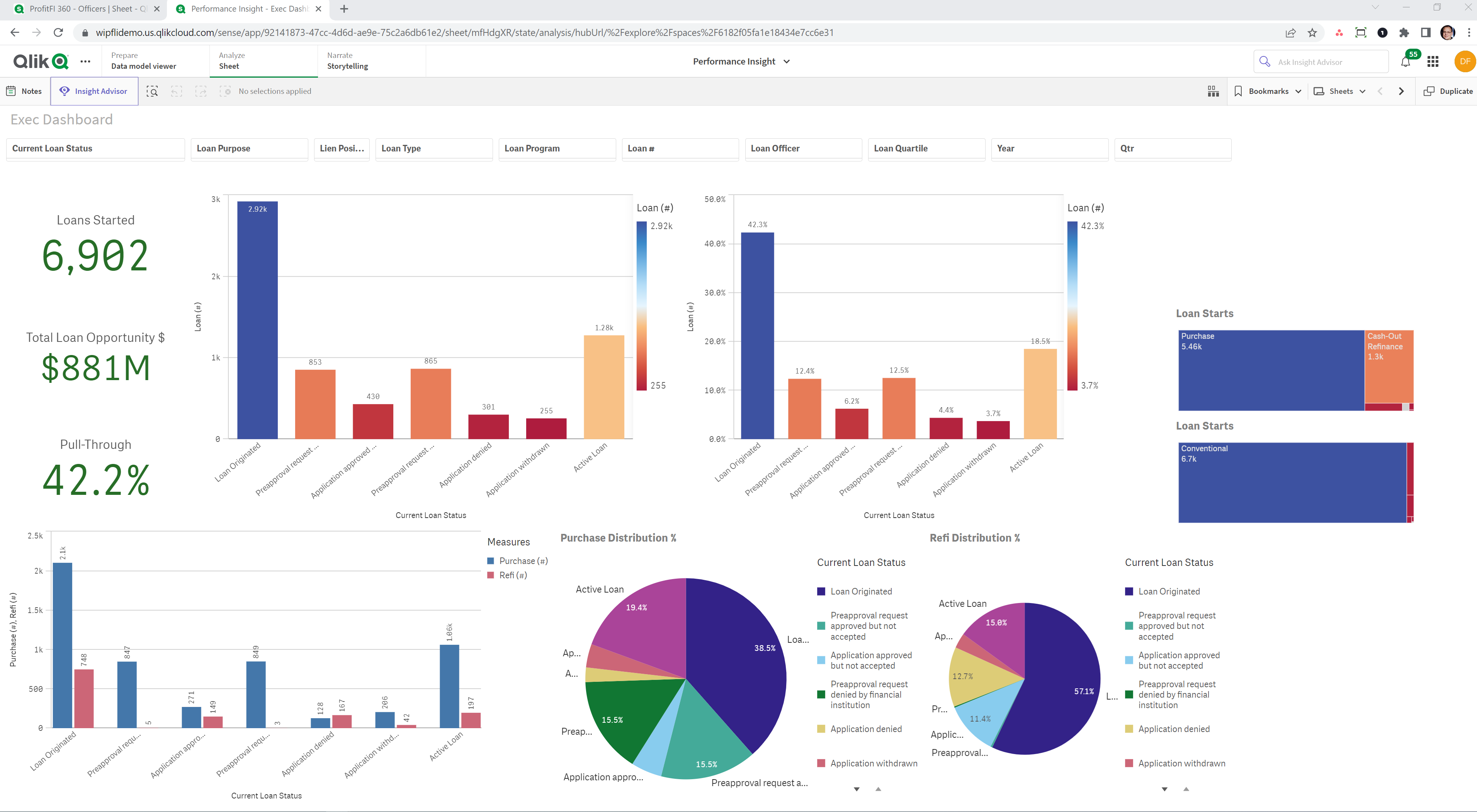Toggle the selections tool grid icon

1213,91
